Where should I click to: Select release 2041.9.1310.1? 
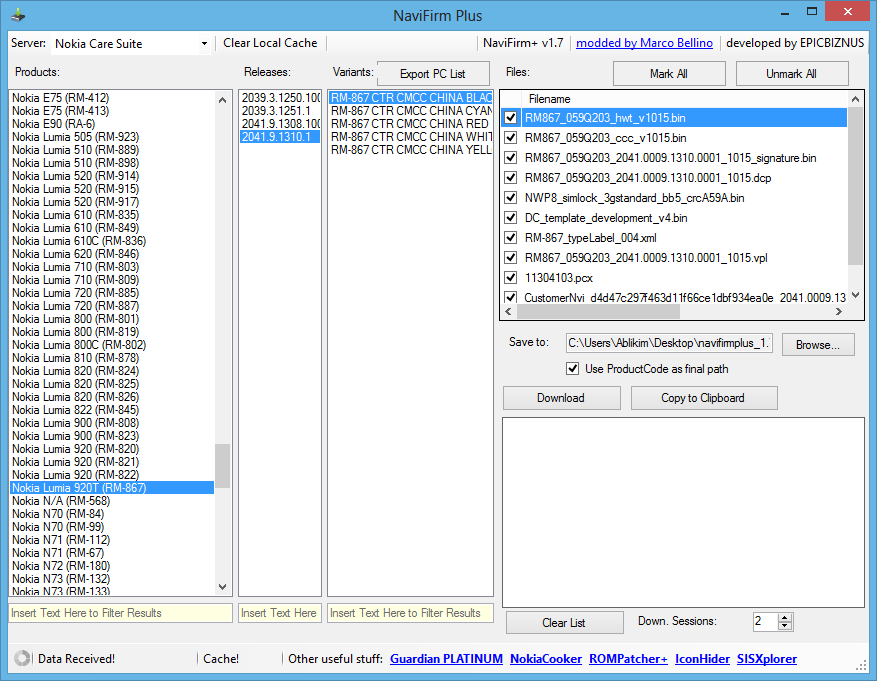point(280,137)
